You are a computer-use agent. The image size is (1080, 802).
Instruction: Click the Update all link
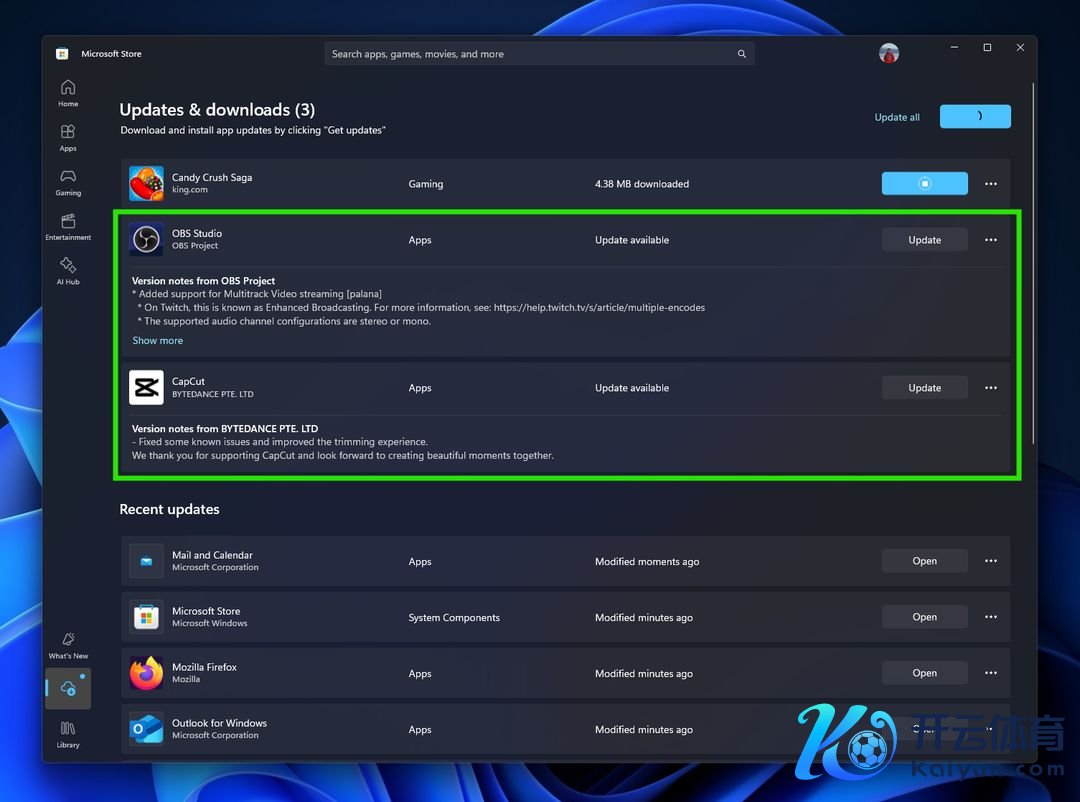click(x=897, y=117)
